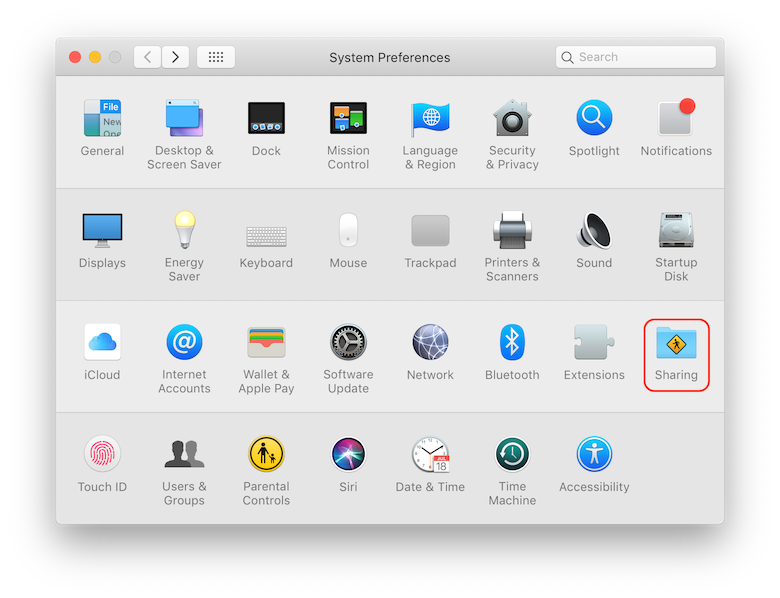Click the Show All grid button
The width and height of the screenshot is (780, 598).
[216, 57]
